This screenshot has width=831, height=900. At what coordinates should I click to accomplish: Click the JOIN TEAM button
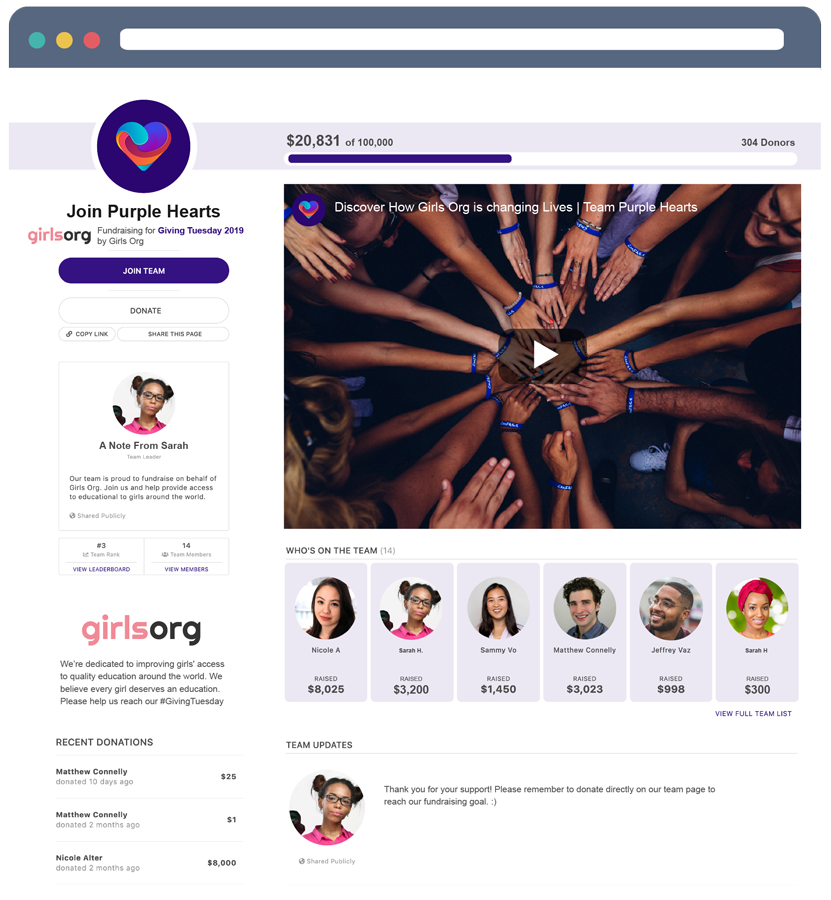143,270
